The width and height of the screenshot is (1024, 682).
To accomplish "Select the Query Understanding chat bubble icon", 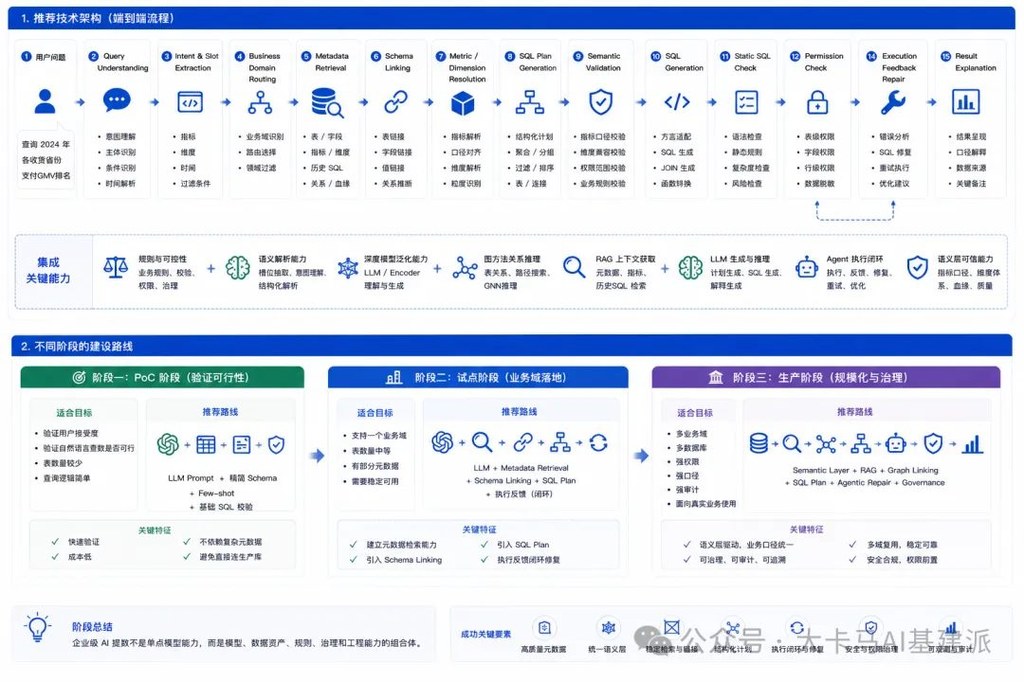I will [117, 101].
